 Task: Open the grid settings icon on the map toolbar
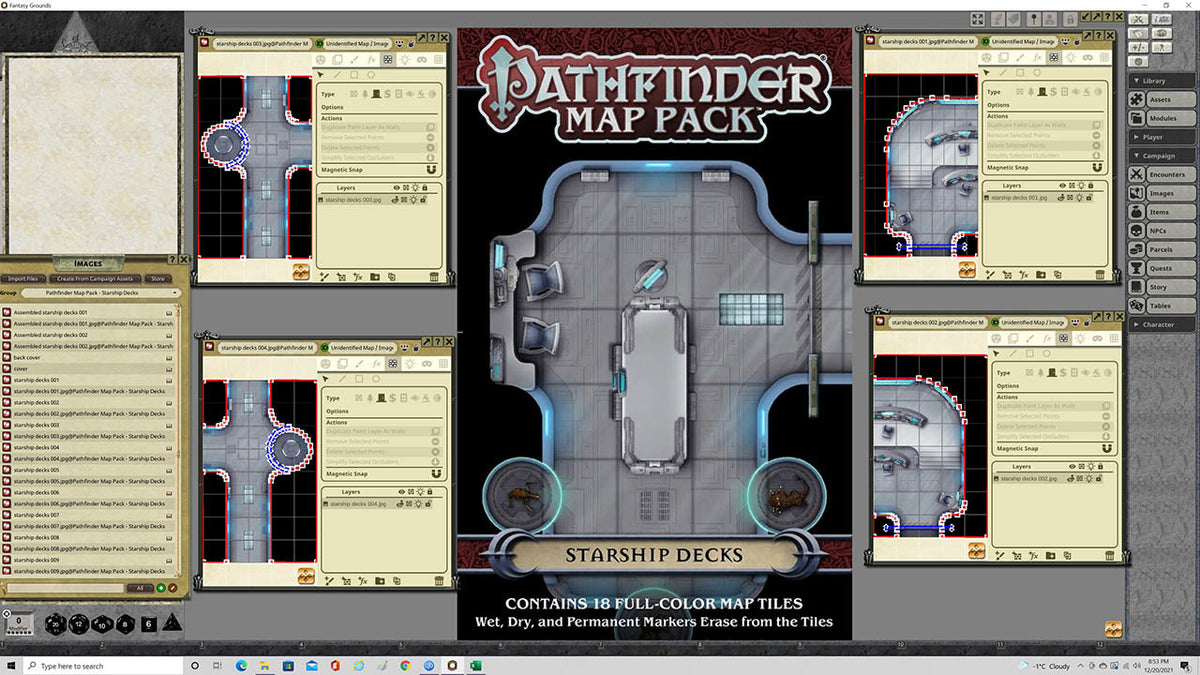[438, 59]
